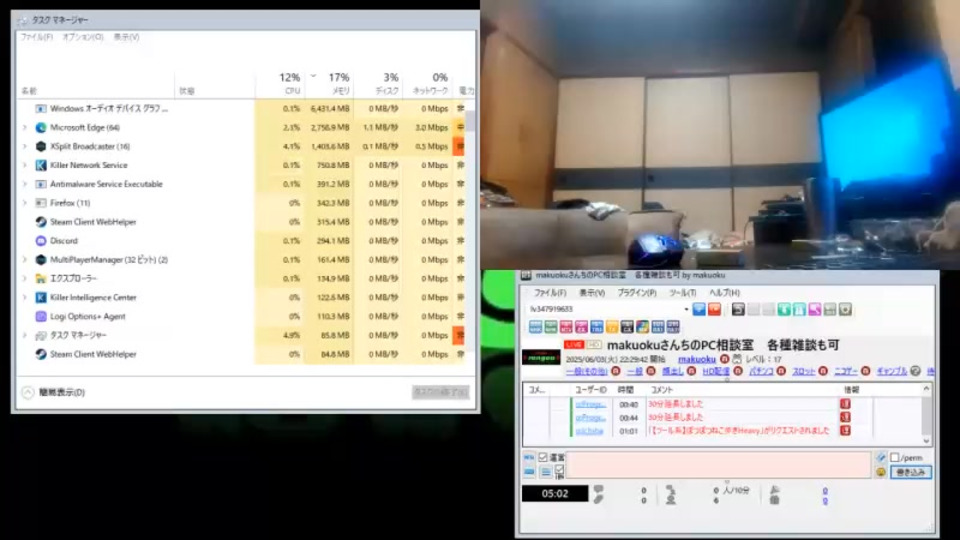960x540 pixels.
Task: Click the Killer Network Service icon
Action: pos(40,165)
